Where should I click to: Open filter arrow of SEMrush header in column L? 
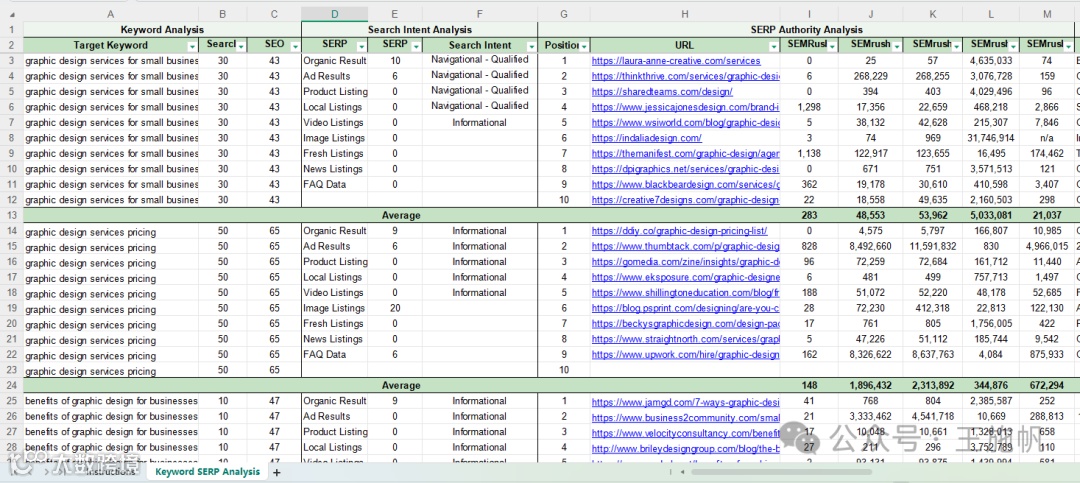pos(1014,46)
